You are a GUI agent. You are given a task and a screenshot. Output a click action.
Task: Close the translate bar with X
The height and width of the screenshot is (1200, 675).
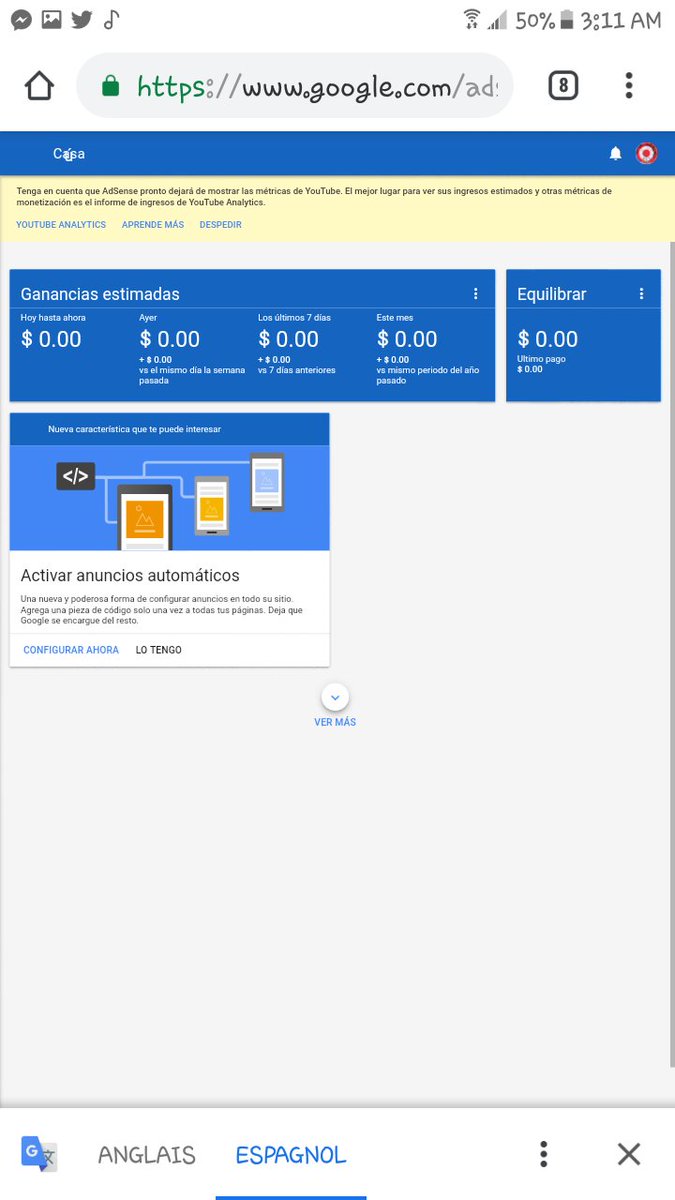pos(629,1154)
